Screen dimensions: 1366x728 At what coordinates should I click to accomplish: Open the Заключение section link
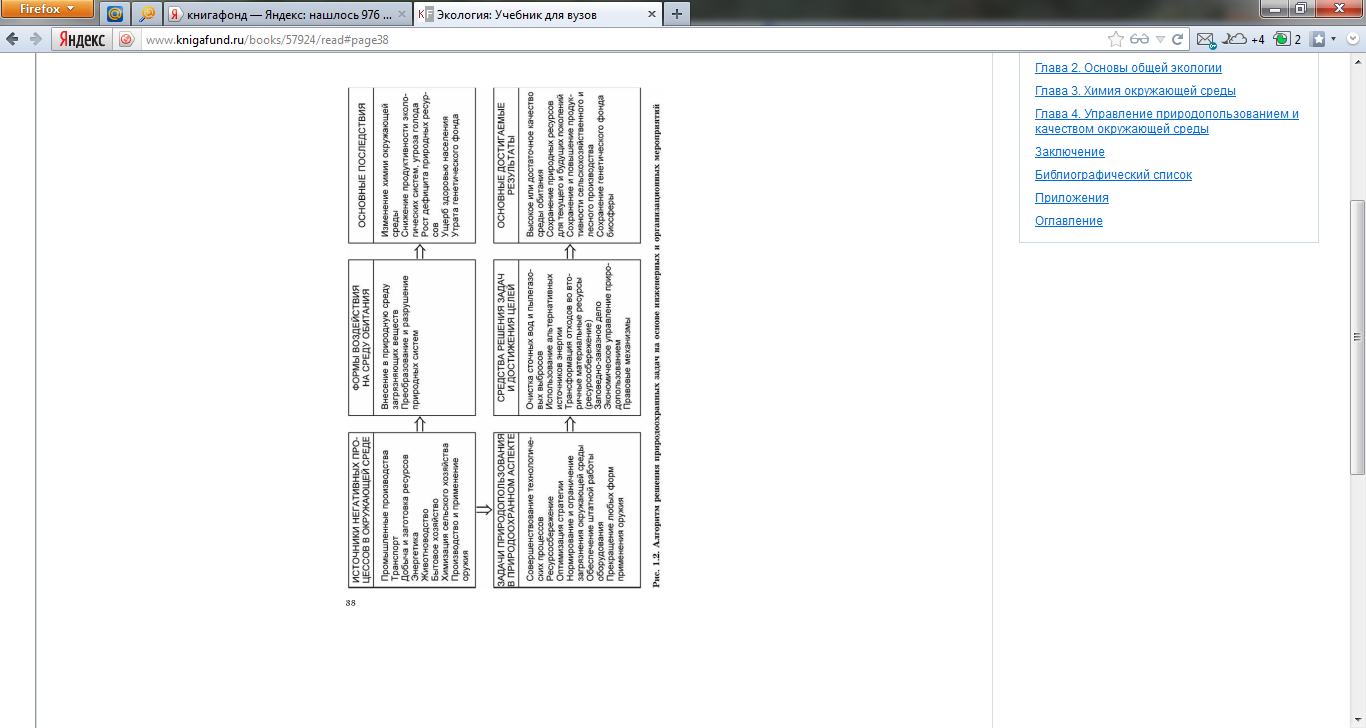1070,152
